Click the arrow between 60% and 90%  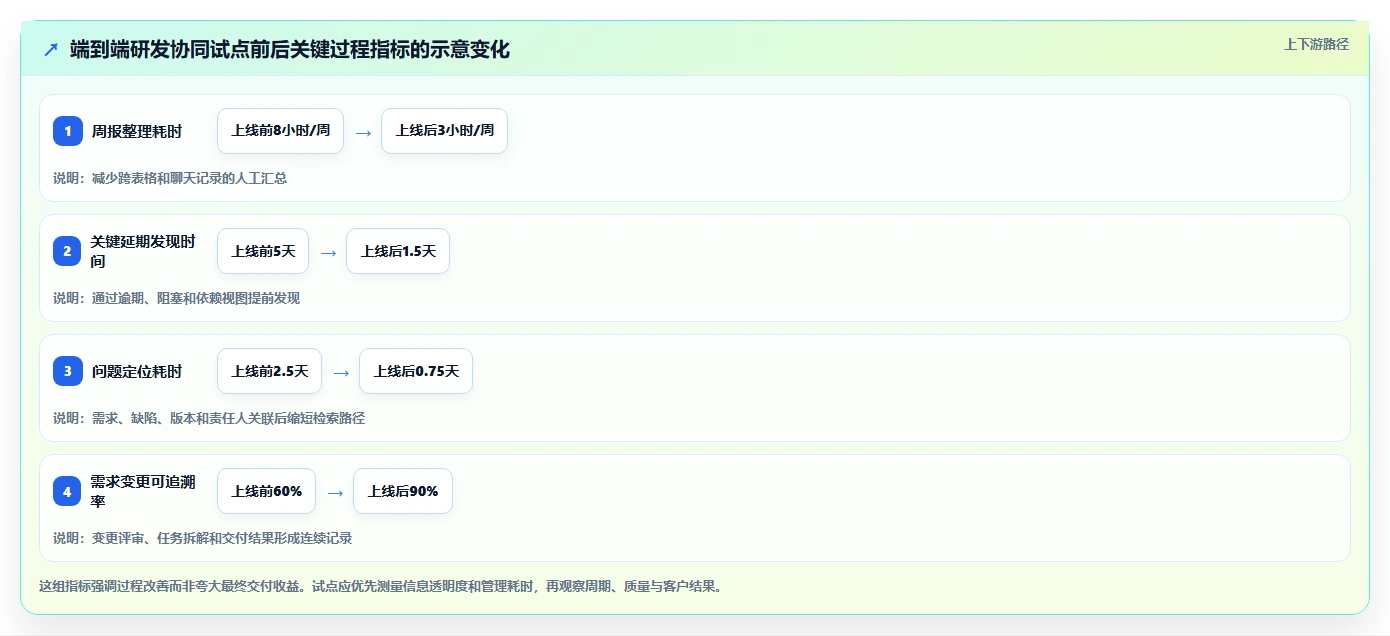pyautogui.click(x=335, y=492)
